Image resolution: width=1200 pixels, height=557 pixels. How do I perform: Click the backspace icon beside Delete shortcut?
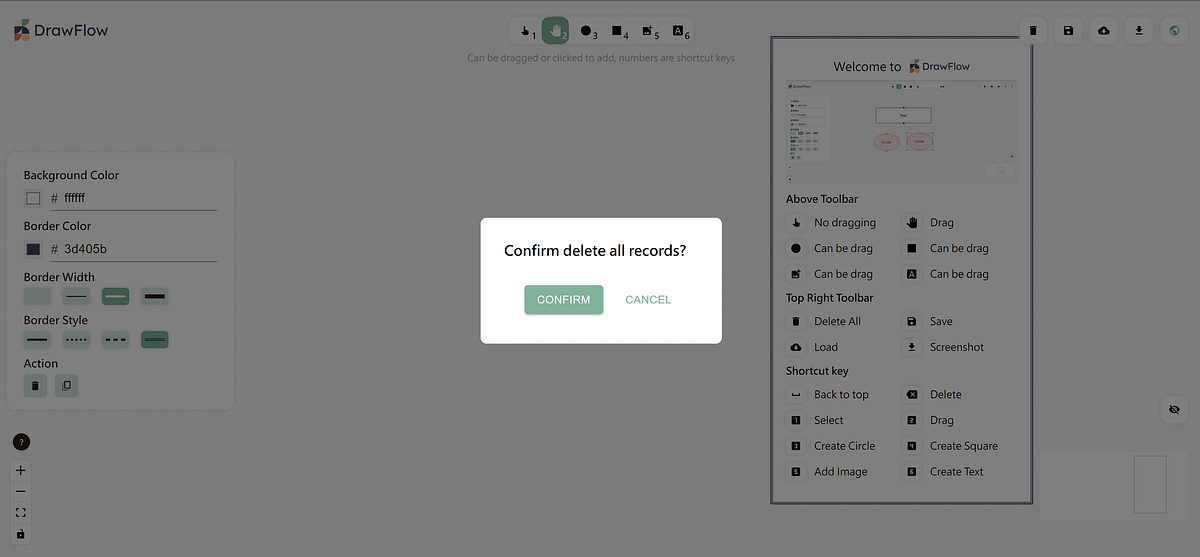912,395
